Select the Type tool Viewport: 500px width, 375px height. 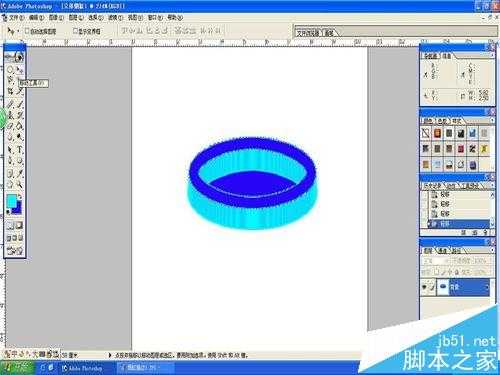click(20, 150)
